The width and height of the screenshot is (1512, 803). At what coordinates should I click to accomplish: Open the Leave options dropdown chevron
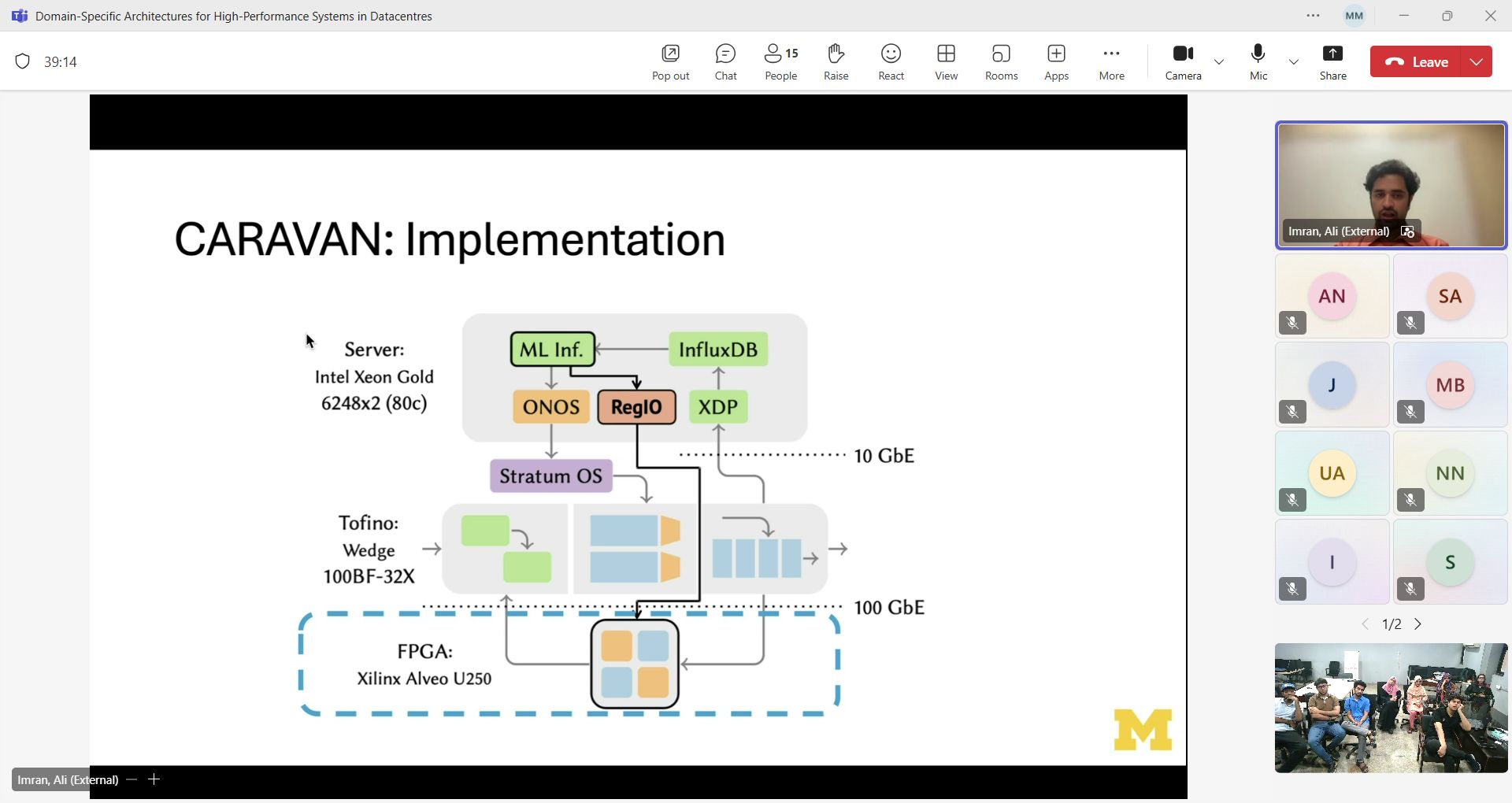1477,61
